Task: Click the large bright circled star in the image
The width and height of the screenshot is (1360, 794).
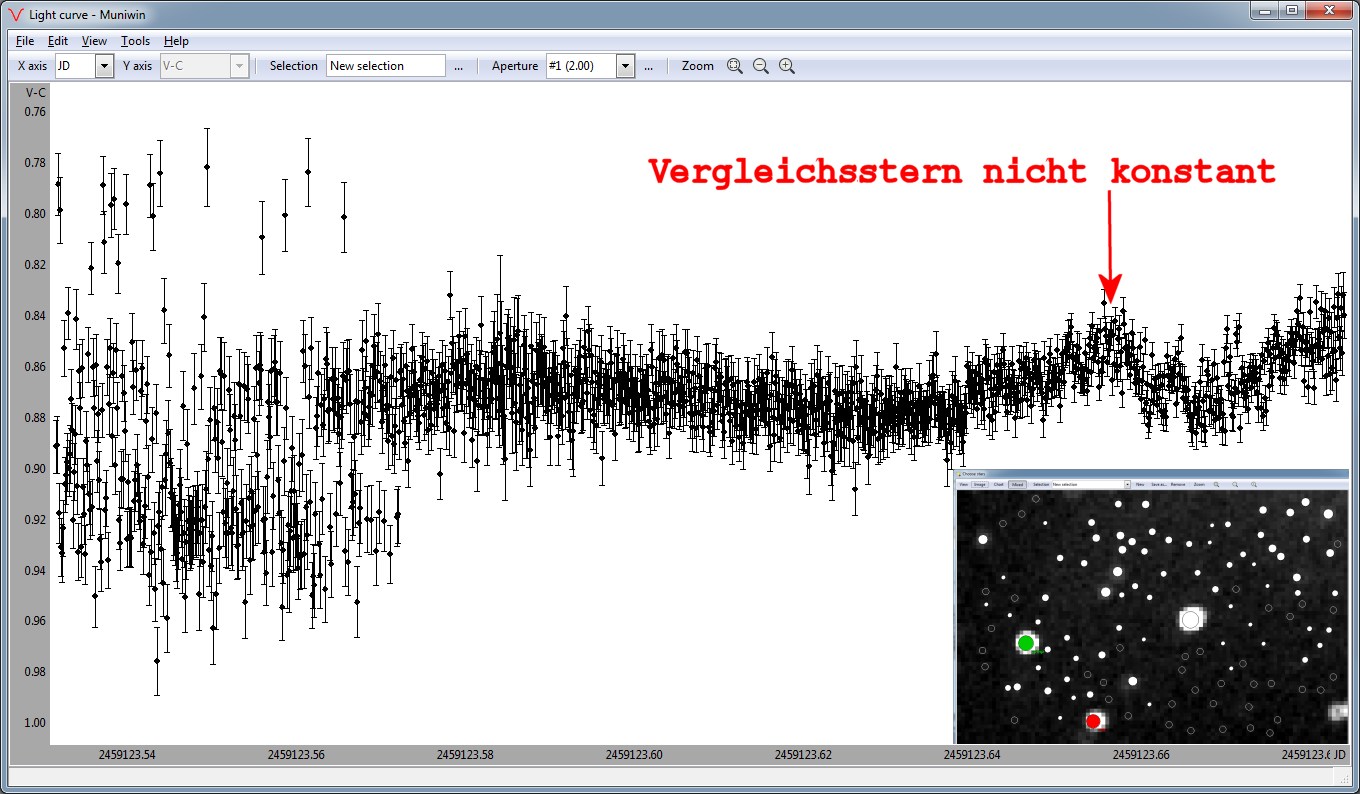Action: click(x=1190, y=620)
